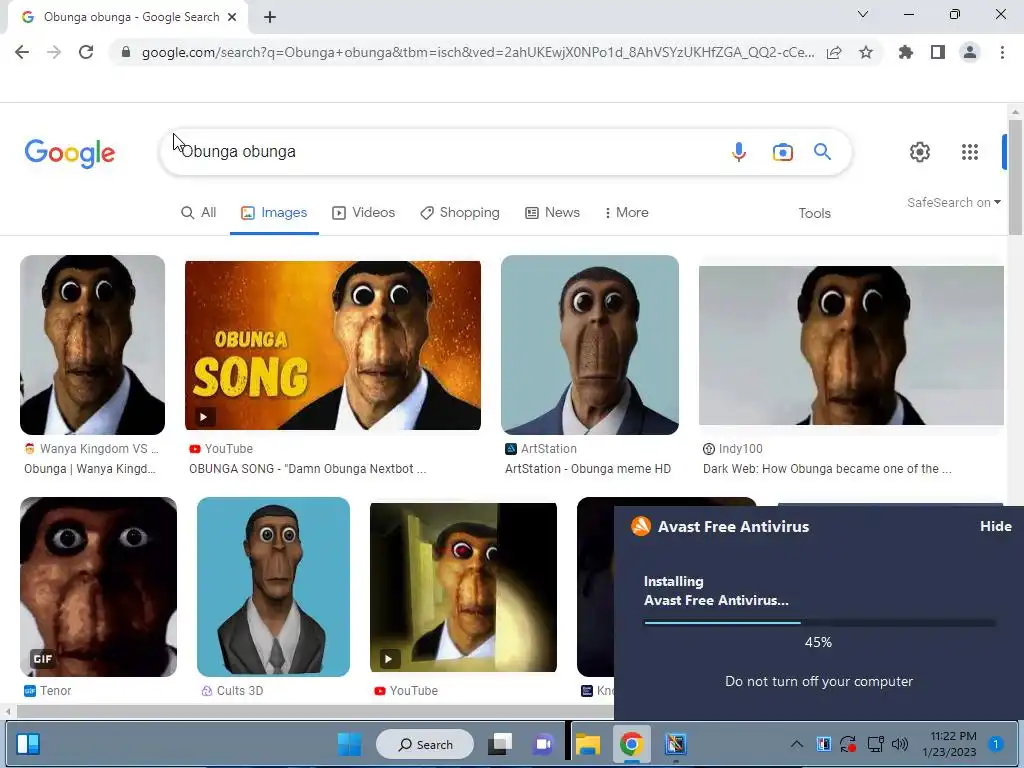Screen dimensions: 1024x768
Task: Open the second-row YouTube video thumbnail
Action: pos(463,587)
